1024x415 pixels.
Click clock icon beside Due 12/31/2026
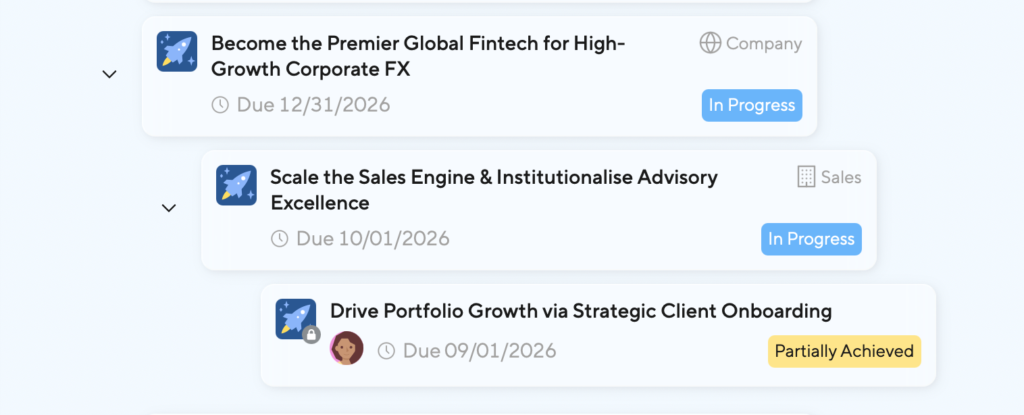pyautogui.click(x=220, y=105)
